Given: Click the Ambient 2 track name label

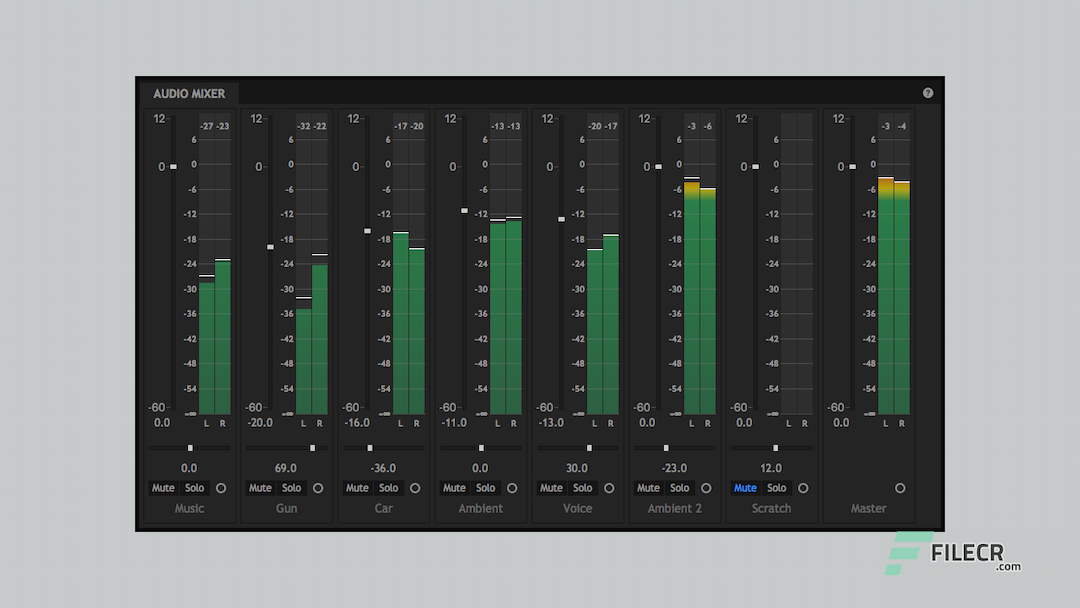Looking at the screenshot, I should 674,508.
